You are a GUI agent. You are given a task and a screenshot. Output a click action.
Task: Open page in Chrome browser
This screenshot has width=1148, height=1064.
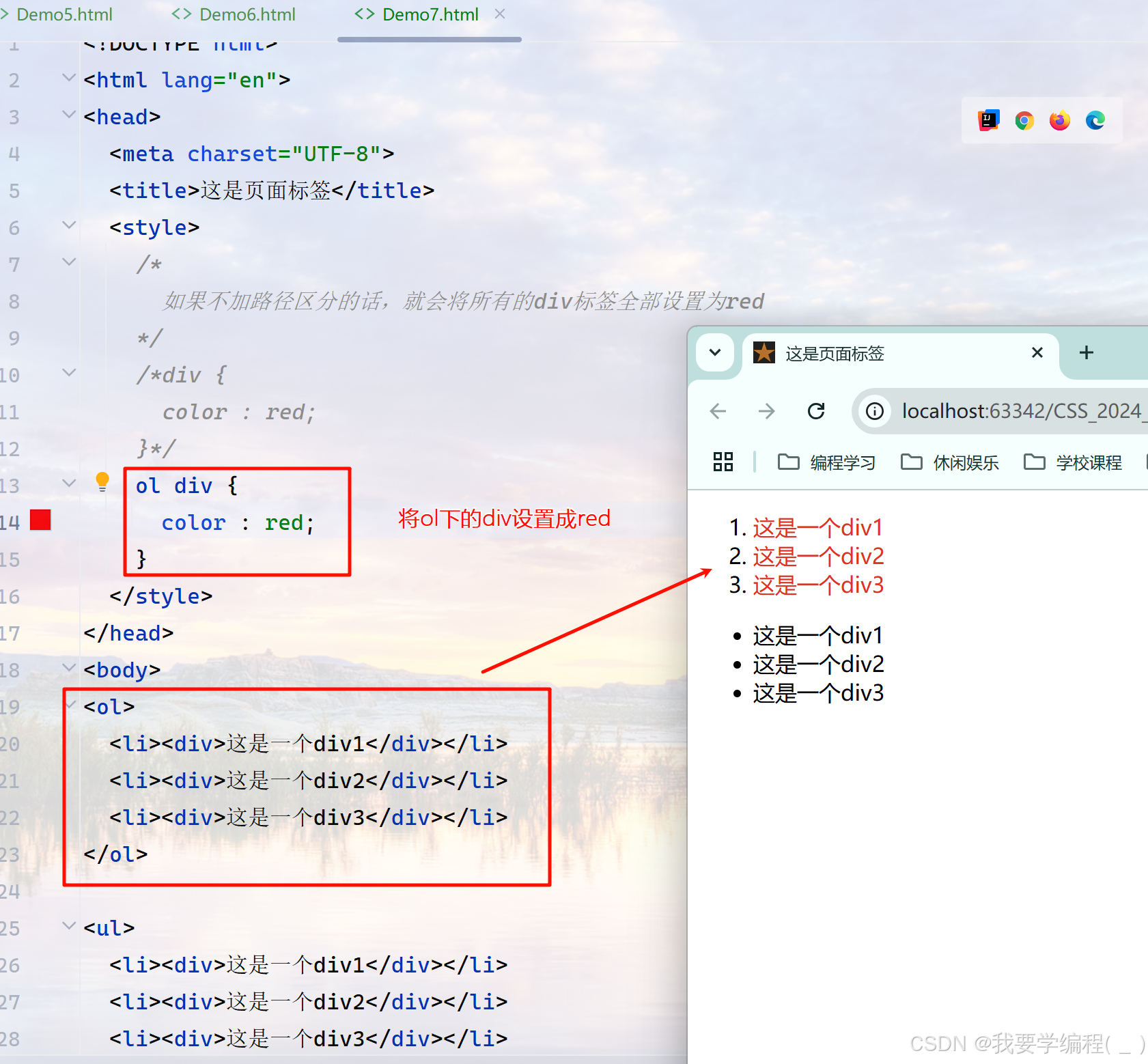(1024, 121)
